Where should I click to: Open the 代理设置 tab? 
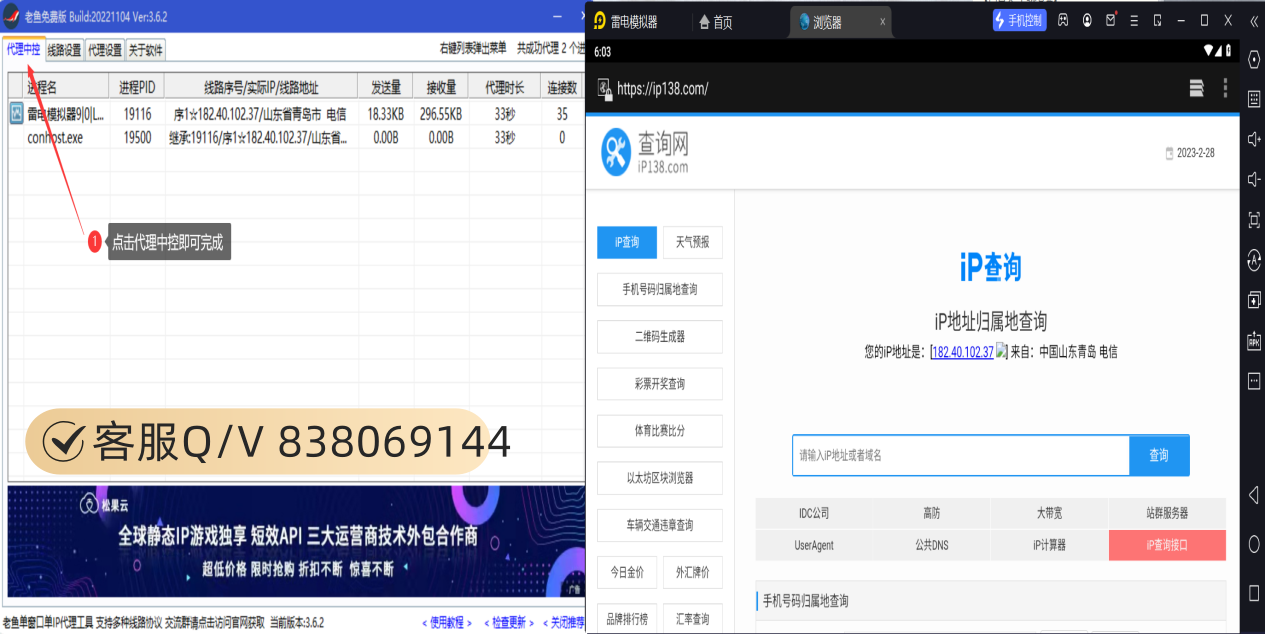tap(104, 49)
